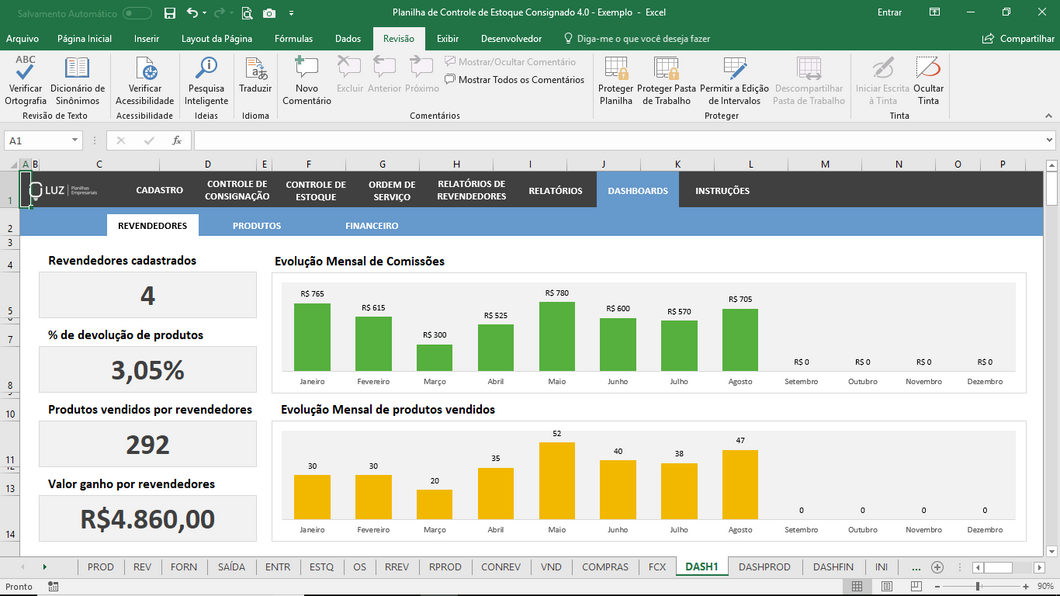Add a new sheet with plus icon
Screen dimensions: 1060x596
coord(937,567)
